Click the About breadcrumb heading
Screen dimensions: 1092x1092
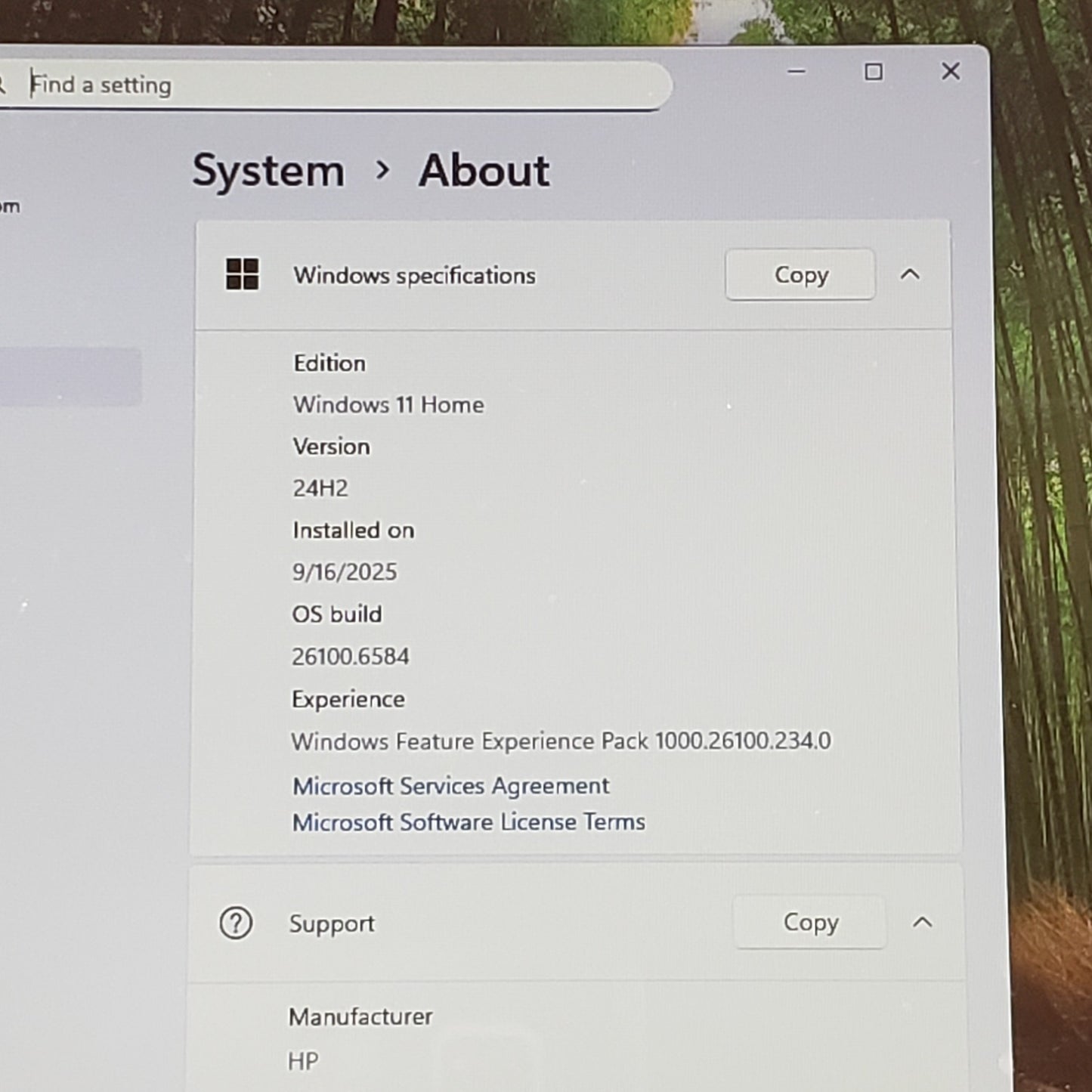(x=484, y=171)
